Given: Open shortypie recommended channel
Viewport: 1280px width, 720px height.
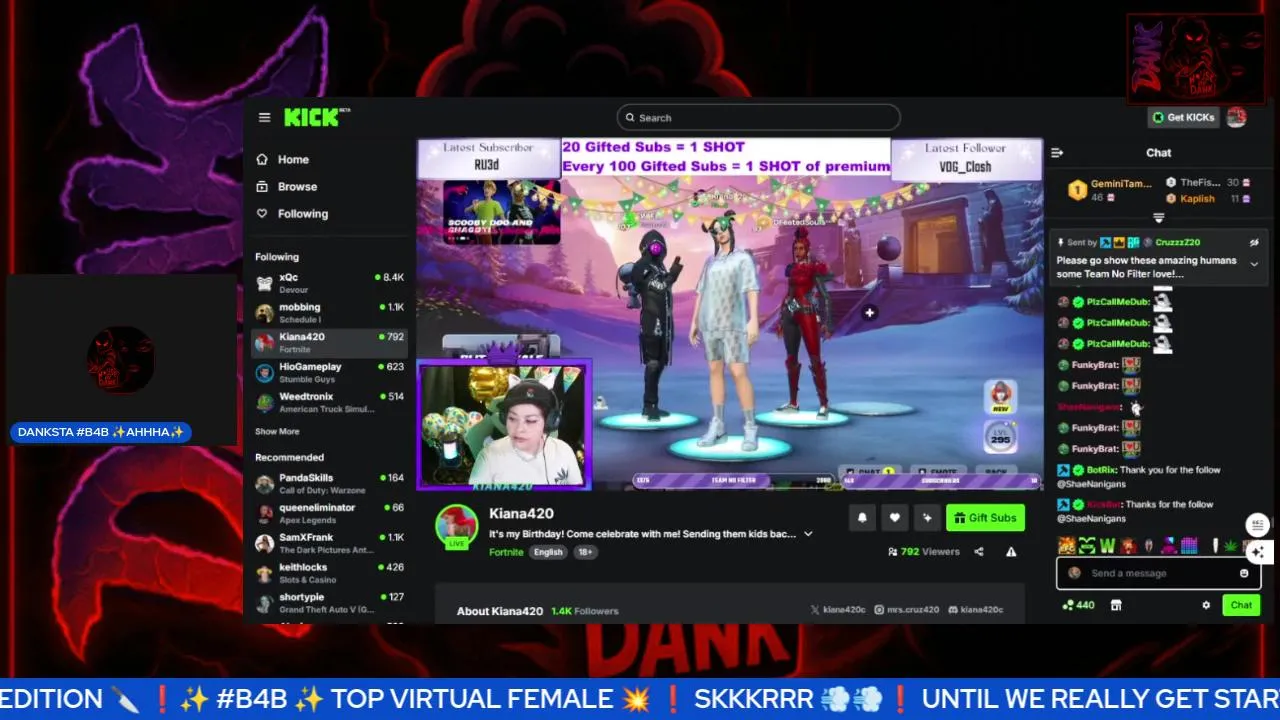Looking at the screenshot, I should point(329,604).
